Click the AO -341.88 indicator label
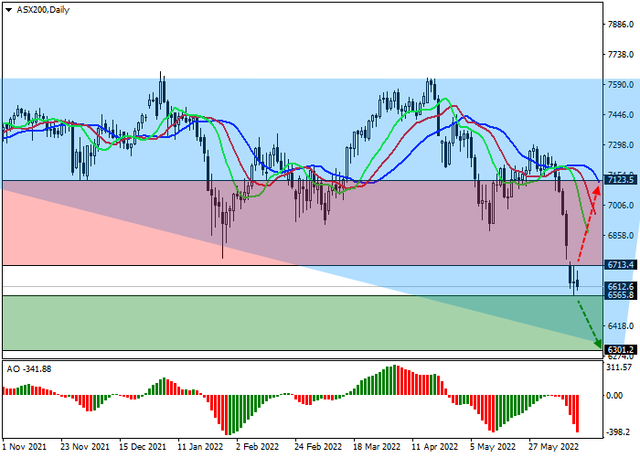The height and width of the screenshot is (457, 640). (29, 369)
